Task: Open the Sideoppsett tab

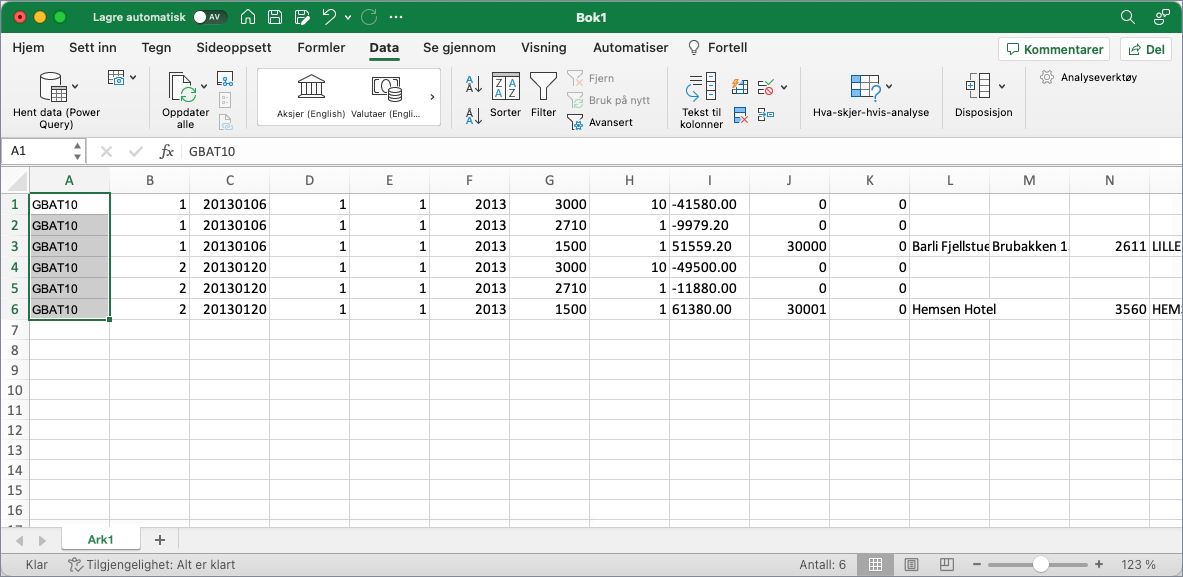Action: 234,48
